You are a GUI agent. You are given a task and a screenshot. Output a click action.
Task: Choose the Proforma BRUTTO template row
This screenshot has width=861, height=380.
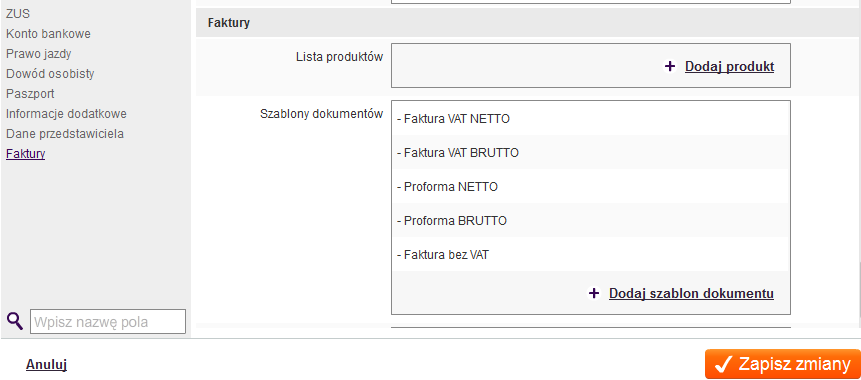pyautogui.click(x=591, y=221)
